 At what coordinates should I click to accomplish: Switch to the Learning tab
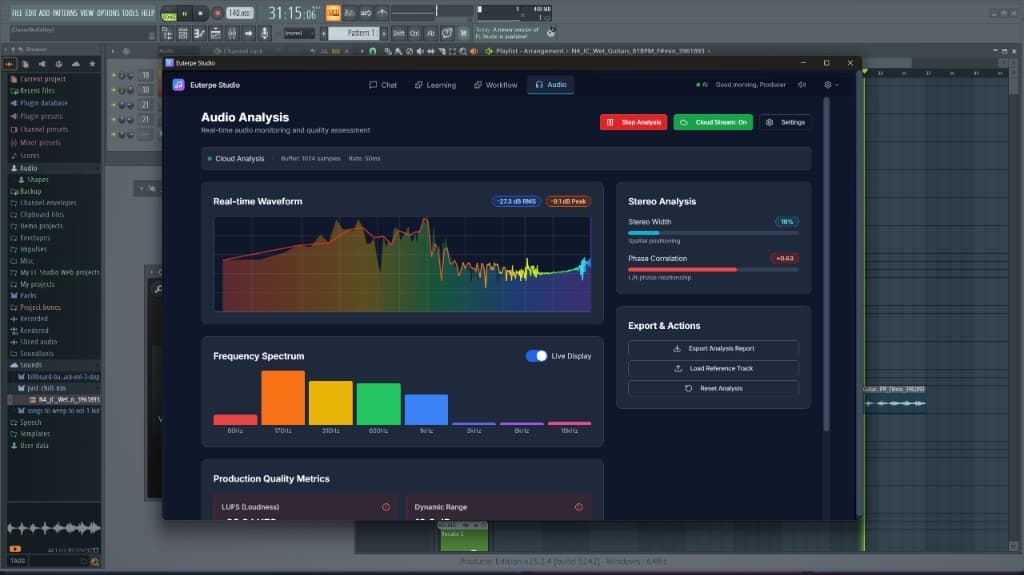(x=435, y=85)
